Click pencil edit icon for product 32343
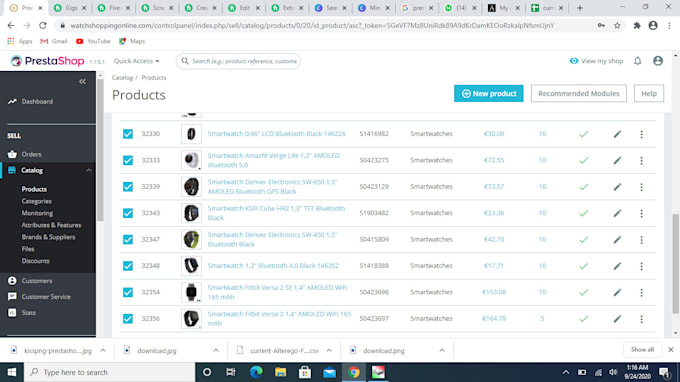This screenshot has width=680, height=382. (x=617, y=213)
